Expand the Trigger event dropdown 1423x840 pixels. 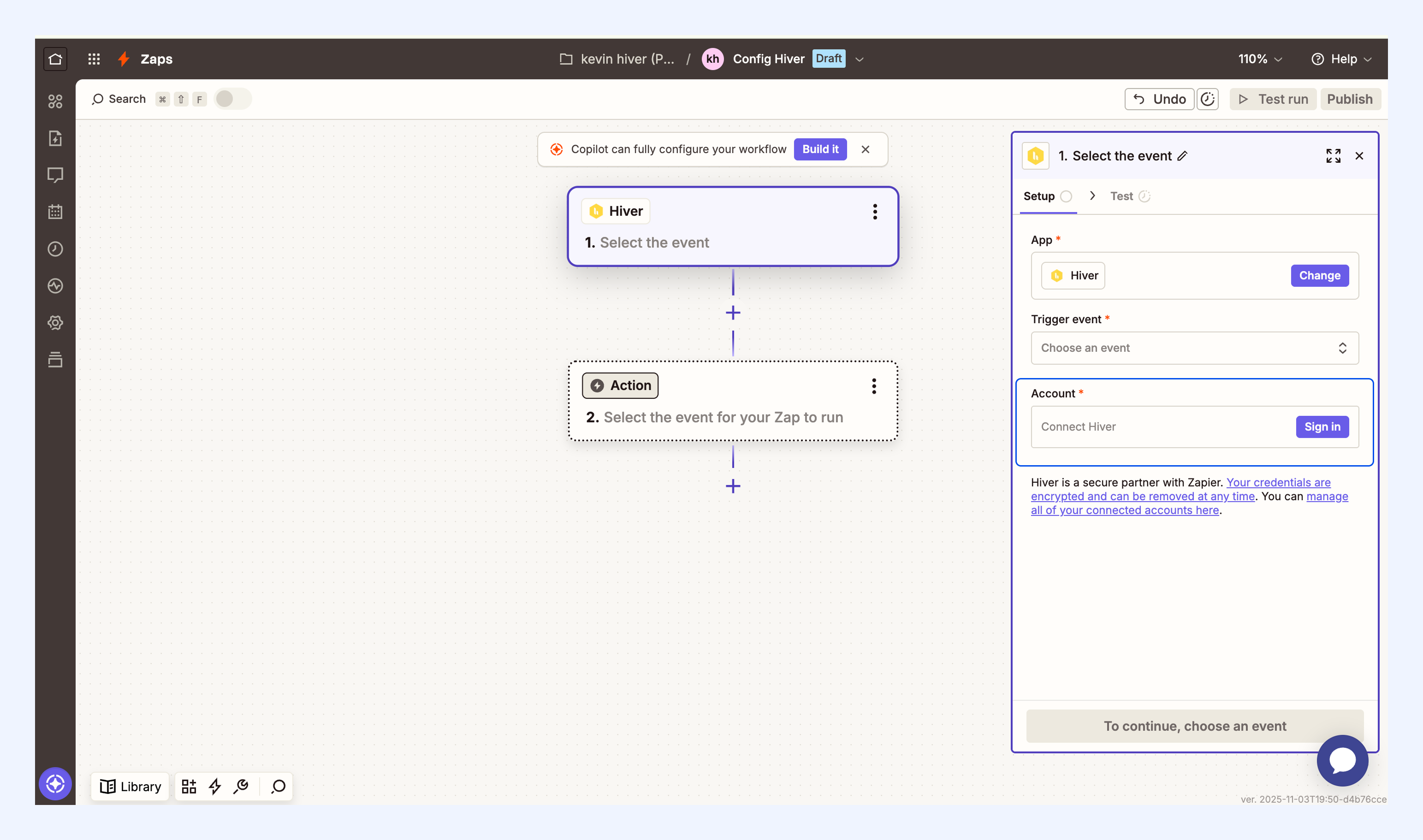1194,348
